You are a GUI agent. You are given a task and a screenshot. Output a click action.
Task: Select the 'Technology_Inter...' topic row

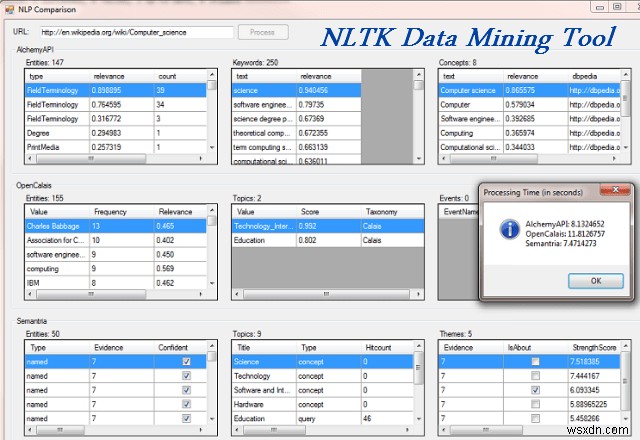328,226
